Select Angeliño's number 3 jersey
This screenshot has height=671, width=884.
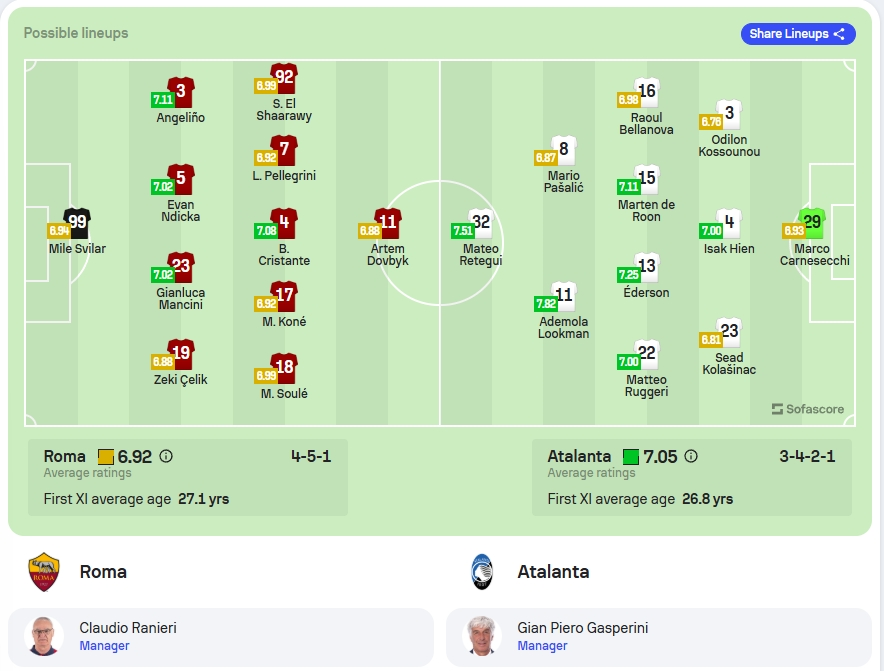pyautogui.click(x=180, y=92)
